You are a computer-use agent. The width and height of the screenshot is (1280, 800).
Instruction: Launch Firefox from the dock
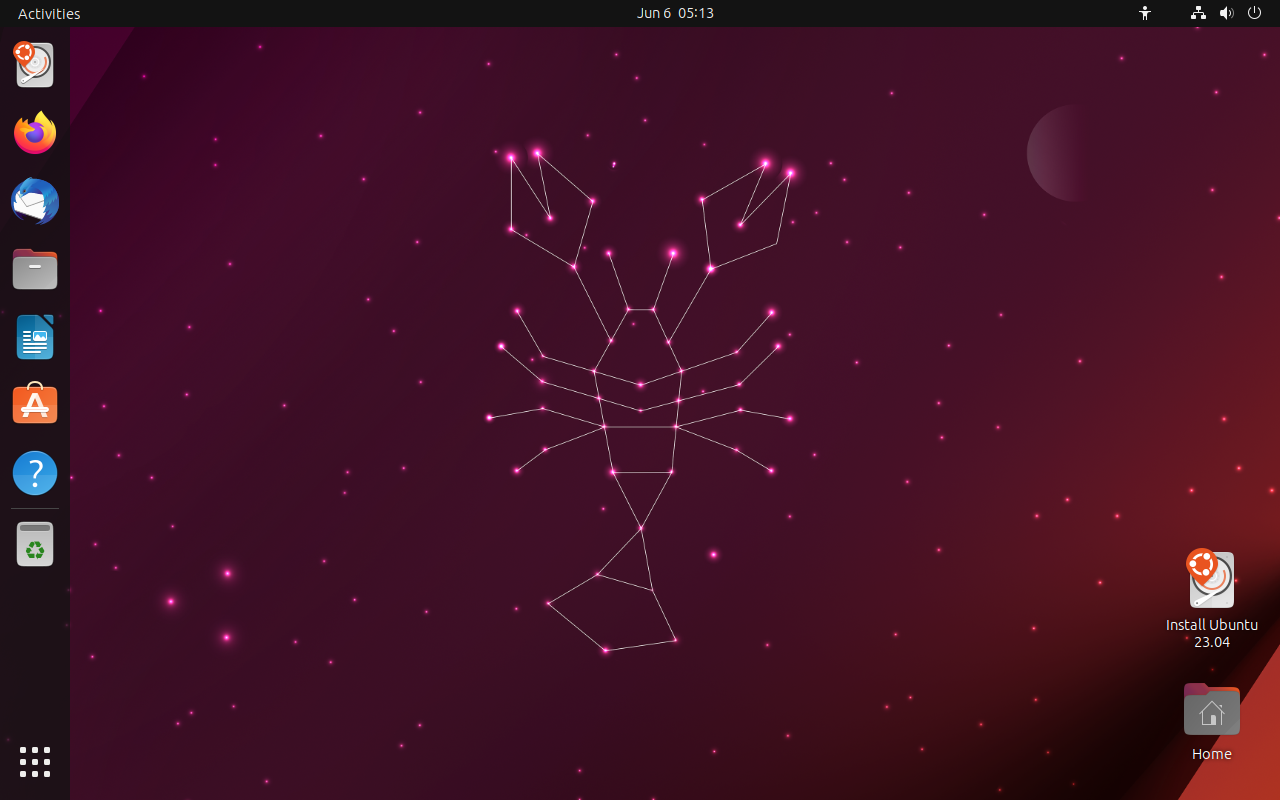34,132
